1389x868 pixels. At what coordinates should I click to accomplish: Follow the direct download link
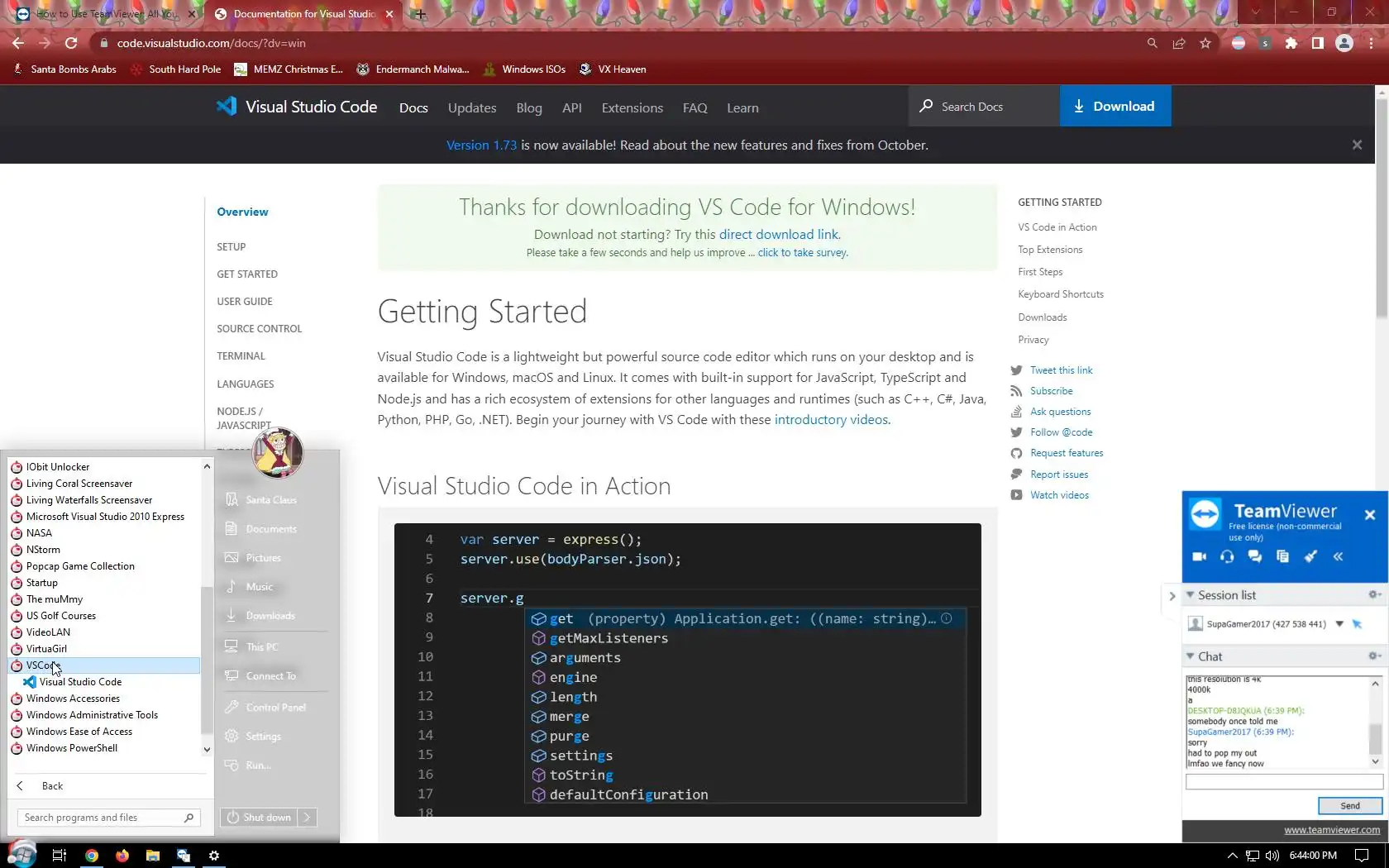779,235
